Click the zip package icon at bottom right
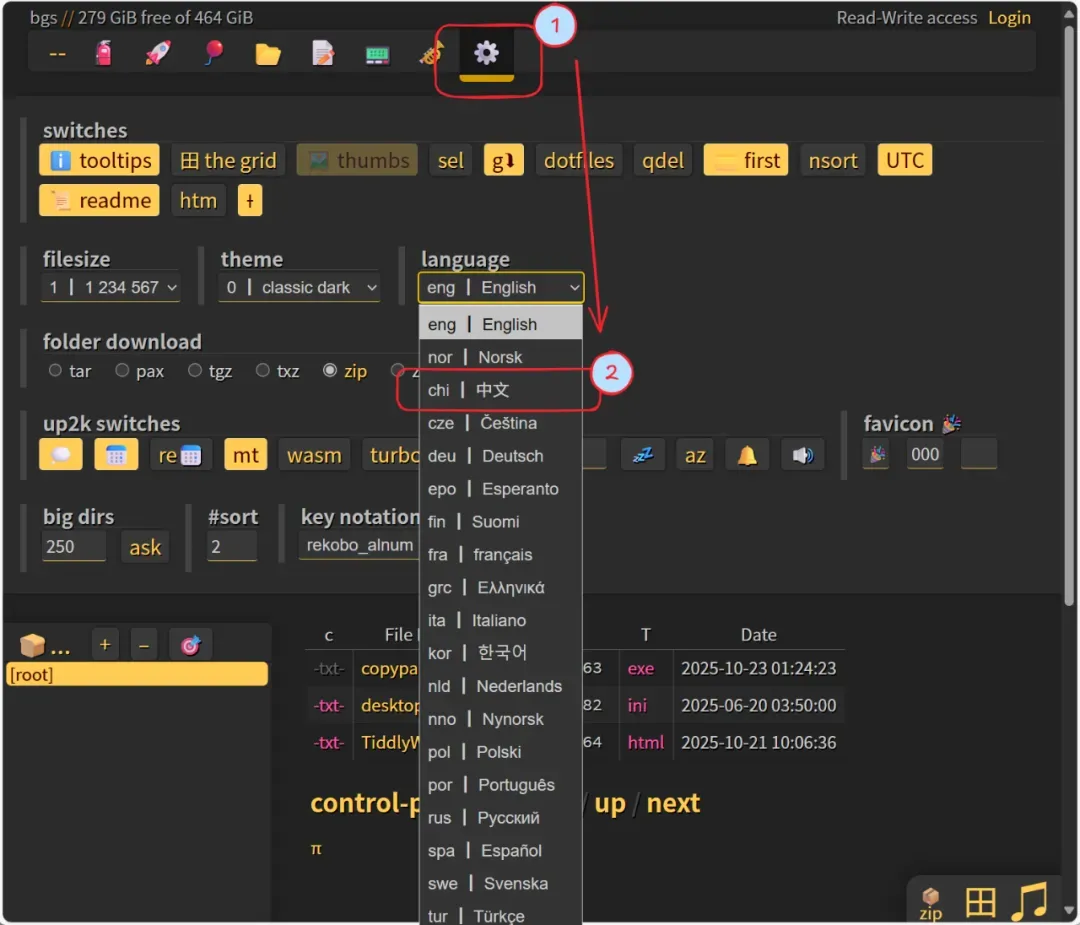The height and width of the screenshot is (925, 1080). pos(931,903)
